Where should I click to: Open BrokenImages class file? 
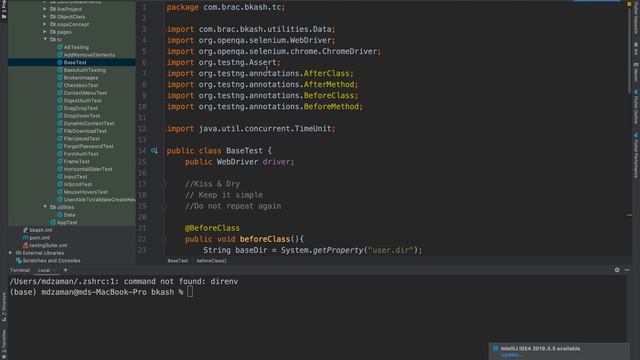(81, 78)
